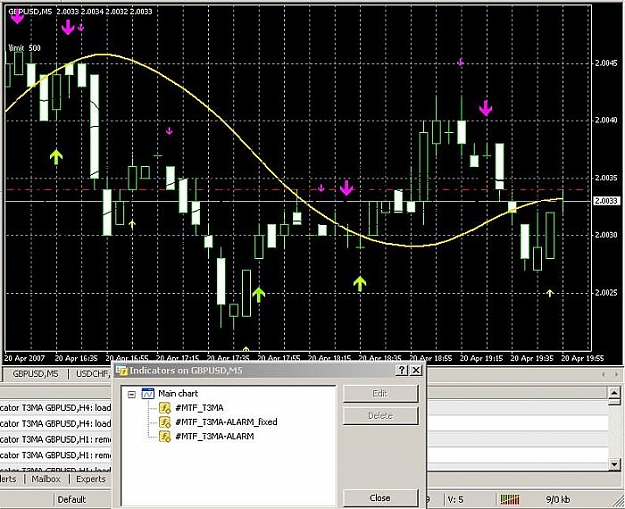This screenshot has height=509, width=625.
Task: Click the icon beside the last #MTF_T3MA-ALARM
Action: point(165,436)
